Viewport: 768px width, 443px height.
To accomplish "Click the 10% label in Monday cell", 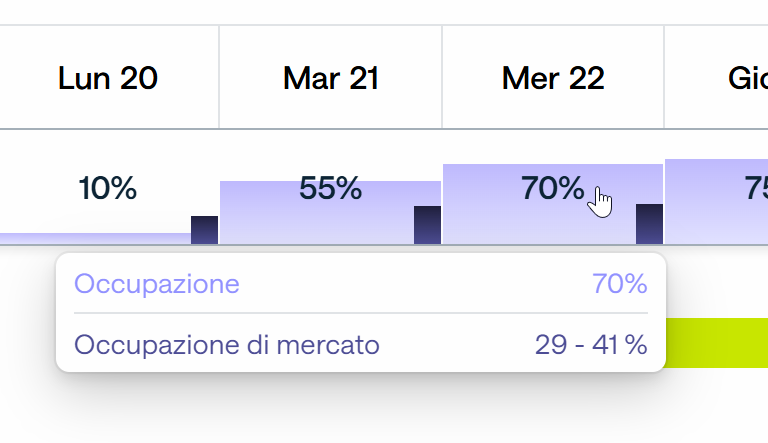I will click(108, 188).
